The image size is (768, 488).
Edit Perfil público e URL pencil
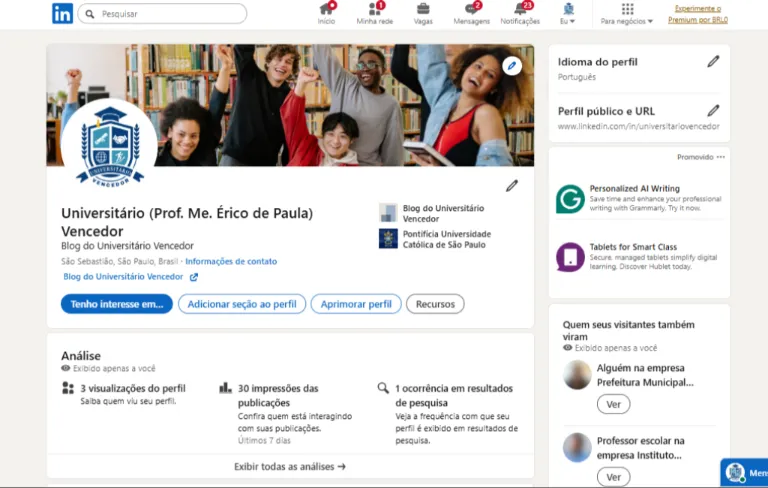(713, 110)
